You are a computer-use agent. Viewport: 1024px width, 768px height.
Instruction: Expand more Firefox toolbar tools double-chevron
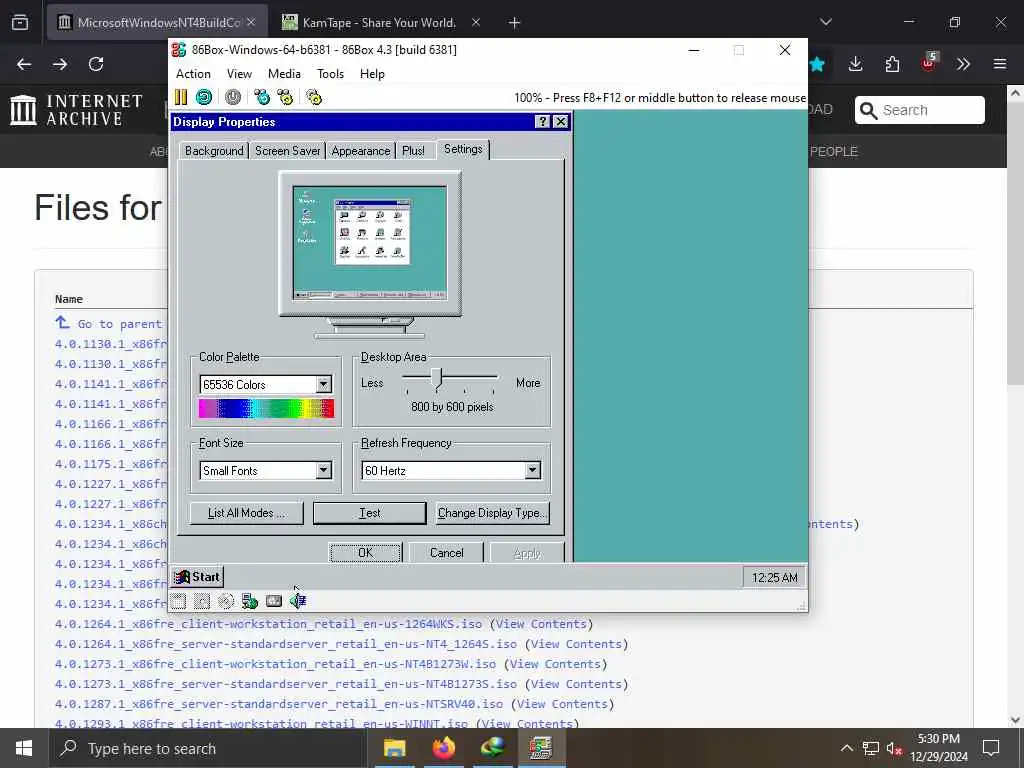pos(964,64)
